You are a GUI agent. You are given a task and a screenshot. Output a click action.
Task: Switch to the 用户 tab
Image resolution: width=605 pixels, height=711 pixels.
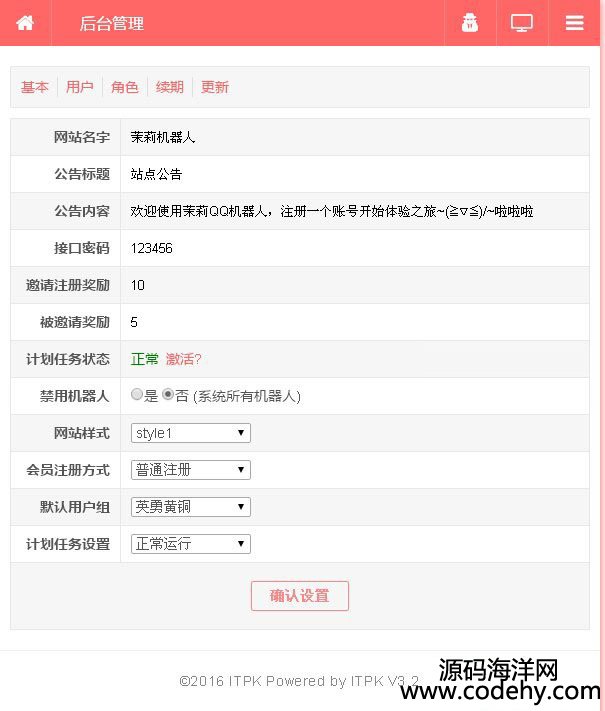[x=79, y=87]
